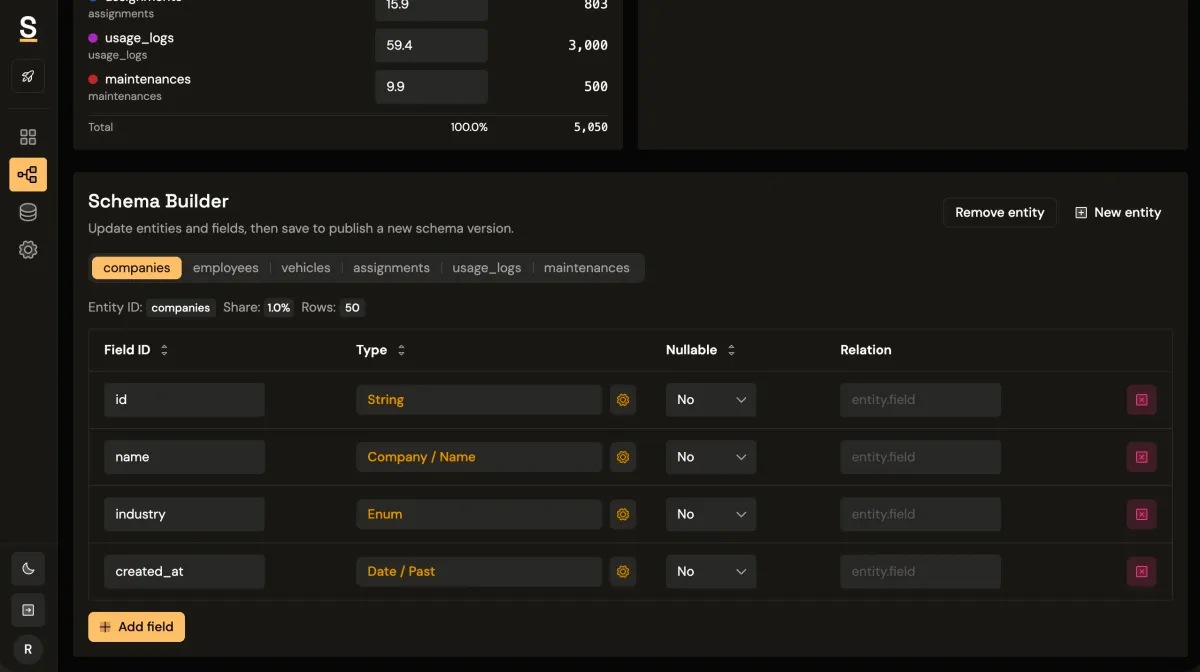This screenshot has width=1200, height=672.
Task: Delete the created_at field with its red icon
Action: coord(1141,571)
